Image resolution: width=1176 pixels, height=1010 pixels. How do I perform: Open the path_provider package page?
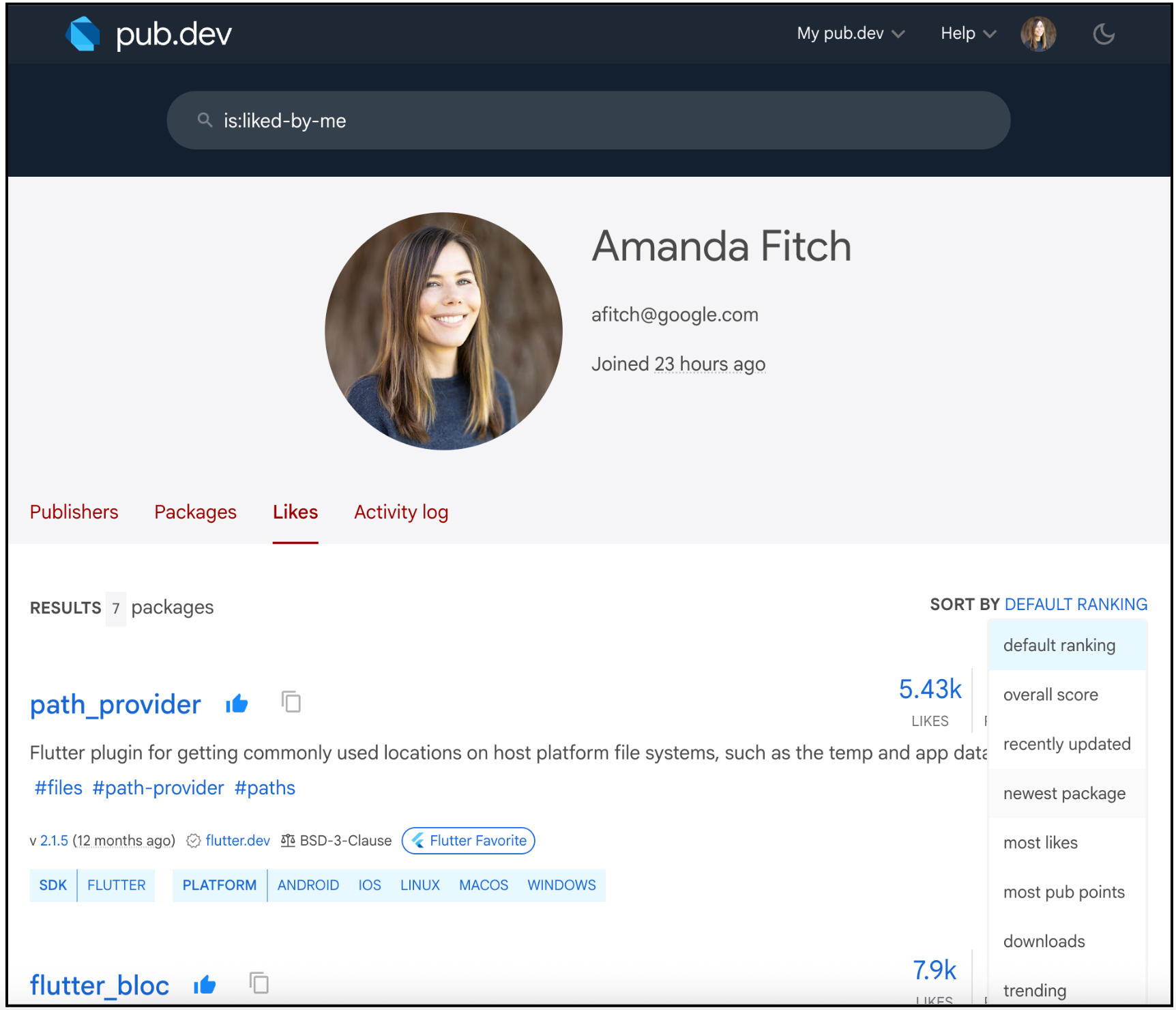click(x=115, y=704)
